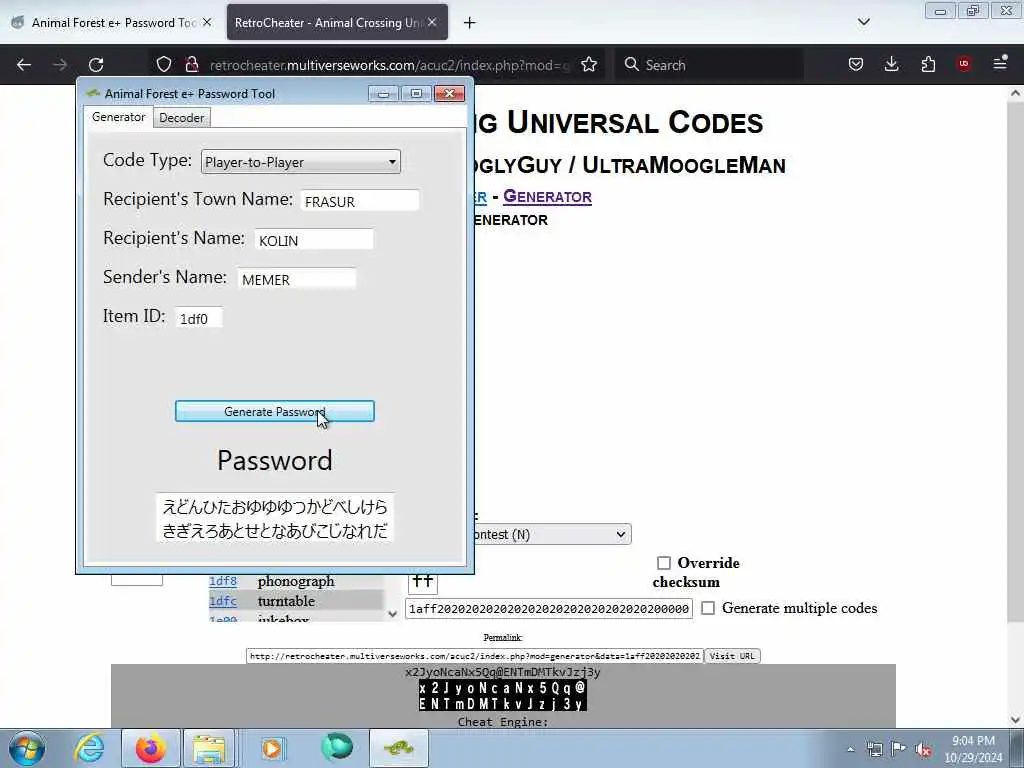Open the uBlock Origin extension icon

pyautogui.click(x=964, y=64)
